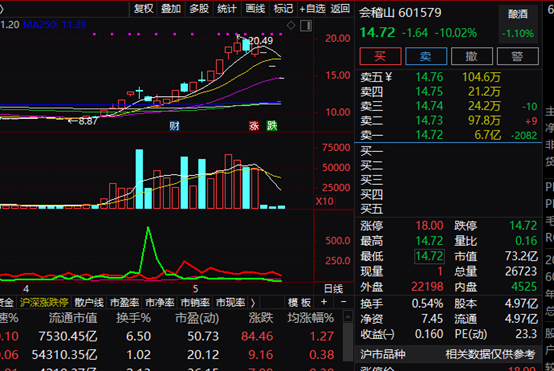Screen dimensions: 554x371
Task: Click the X10 volume multiplier label
Action: click(324, 201)
